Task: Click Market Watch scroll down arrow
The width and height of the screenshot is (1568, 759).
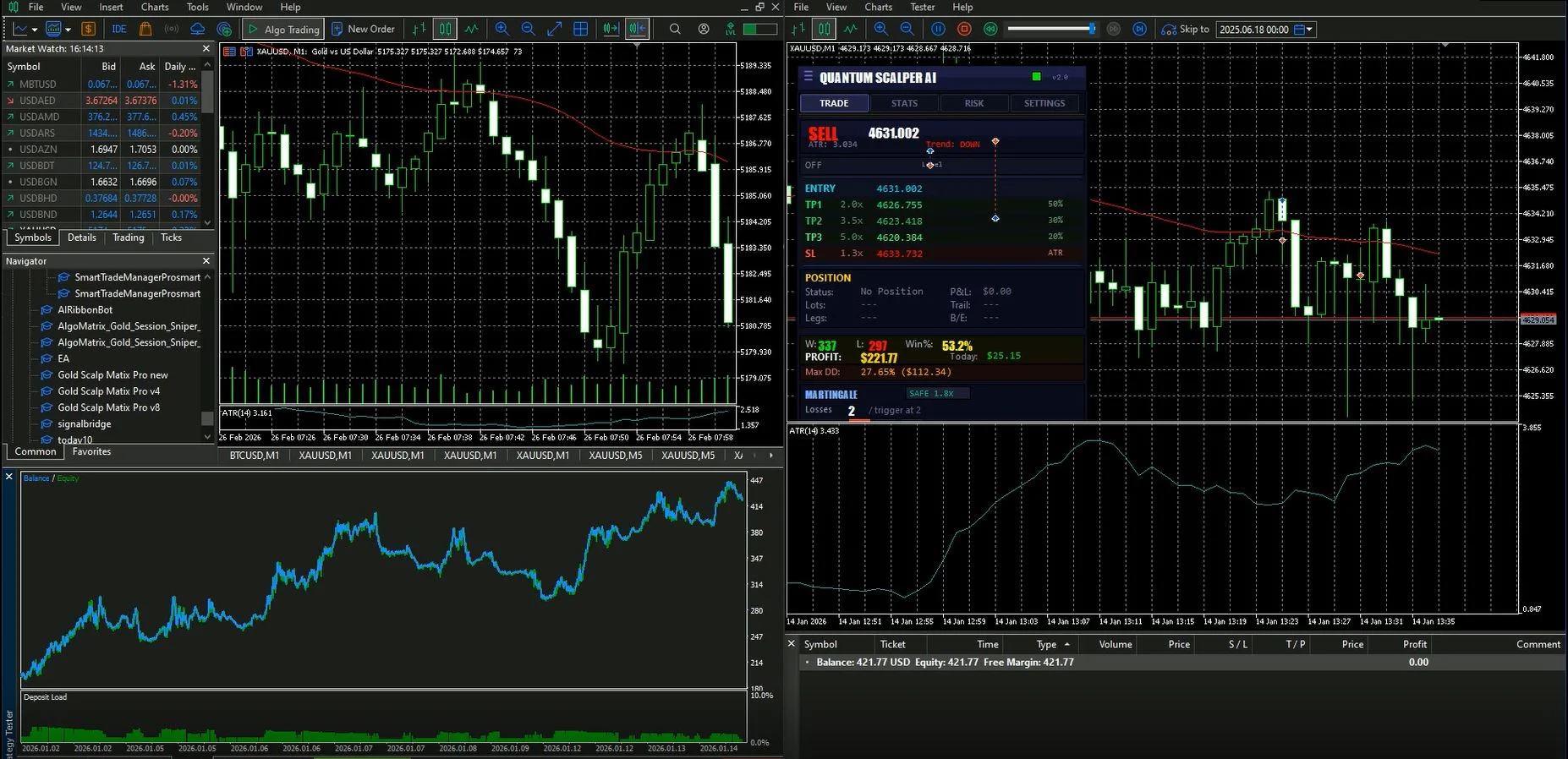Action: [207, 223]
